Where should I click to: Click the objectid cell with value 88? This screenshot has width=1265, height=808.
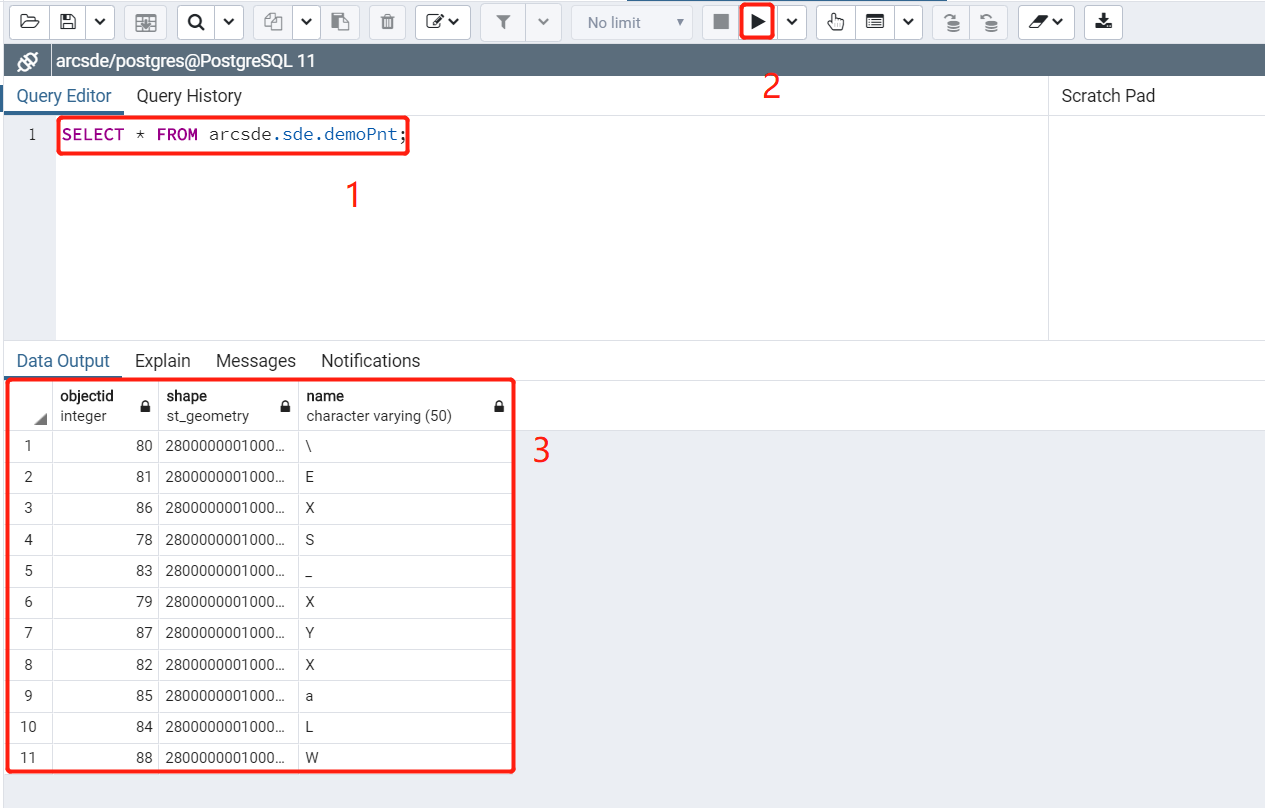tap(105, 758)
